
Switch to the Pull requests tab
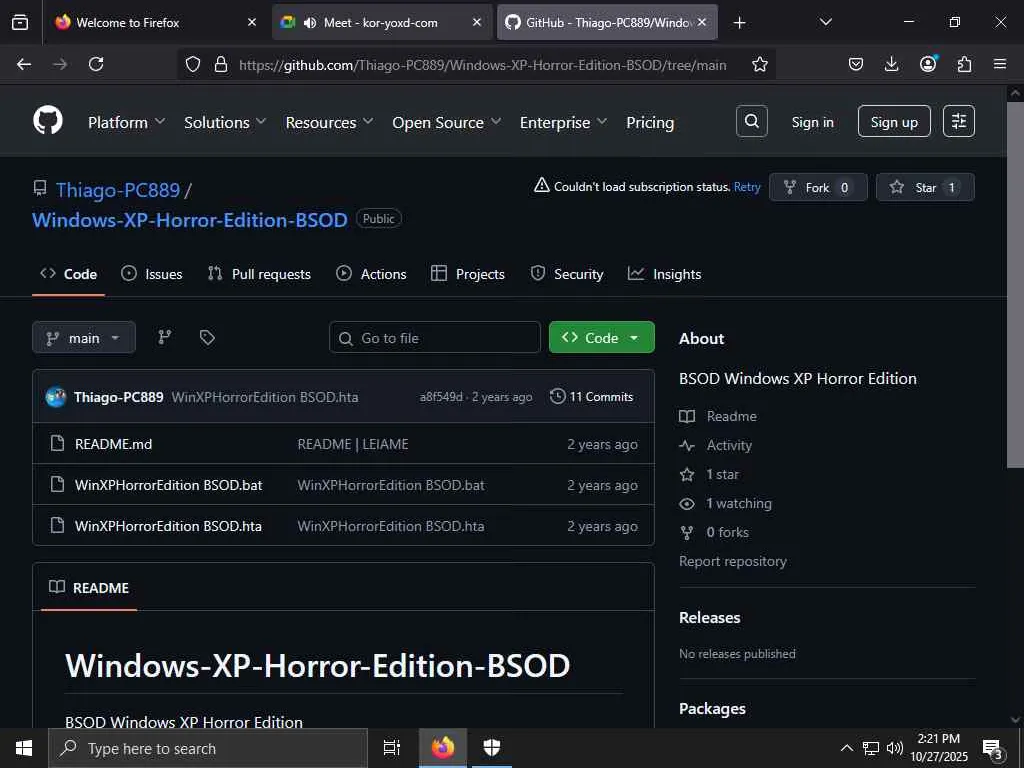tap(259, 274)
